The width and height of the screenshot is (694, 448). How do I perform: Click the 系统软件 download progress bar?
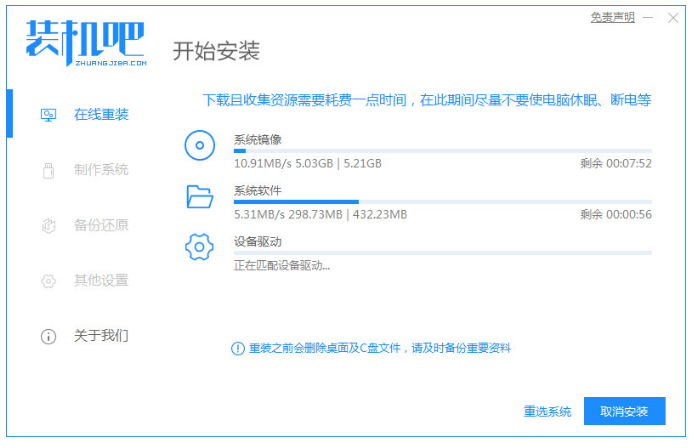pyautogui.click(x=442, y=202)
